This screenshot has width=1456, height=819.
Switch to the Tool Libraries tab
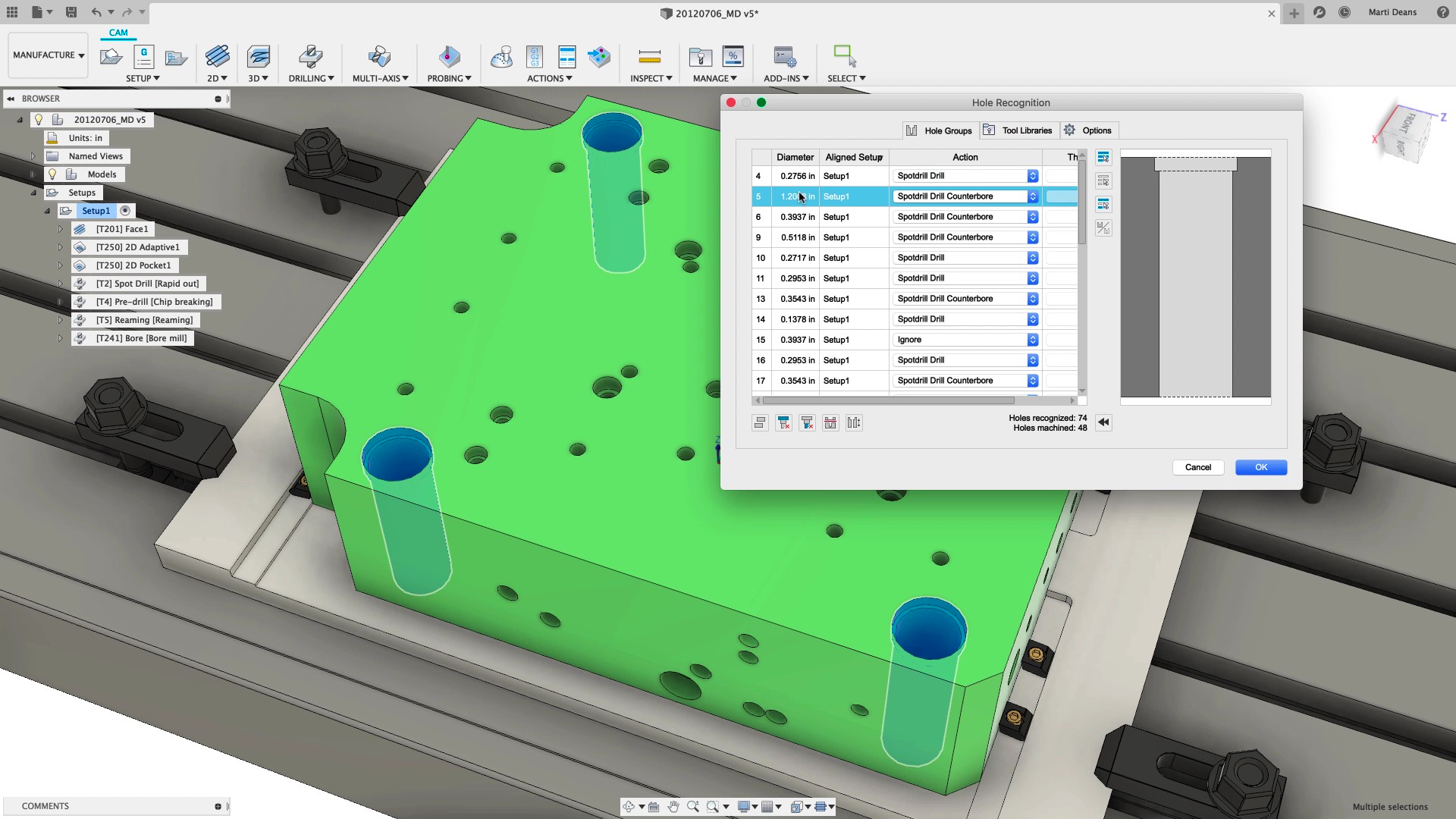click(1019, 130)
